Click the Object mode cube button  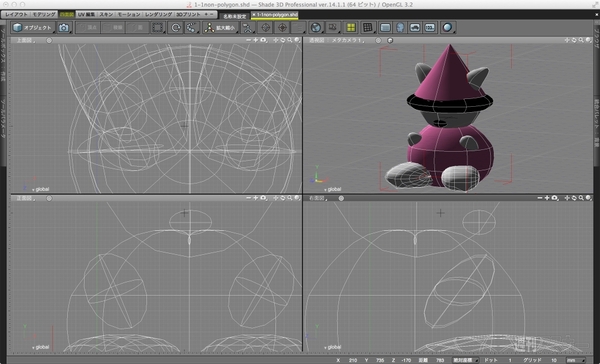pyautogui.click(x=33, y=28)
